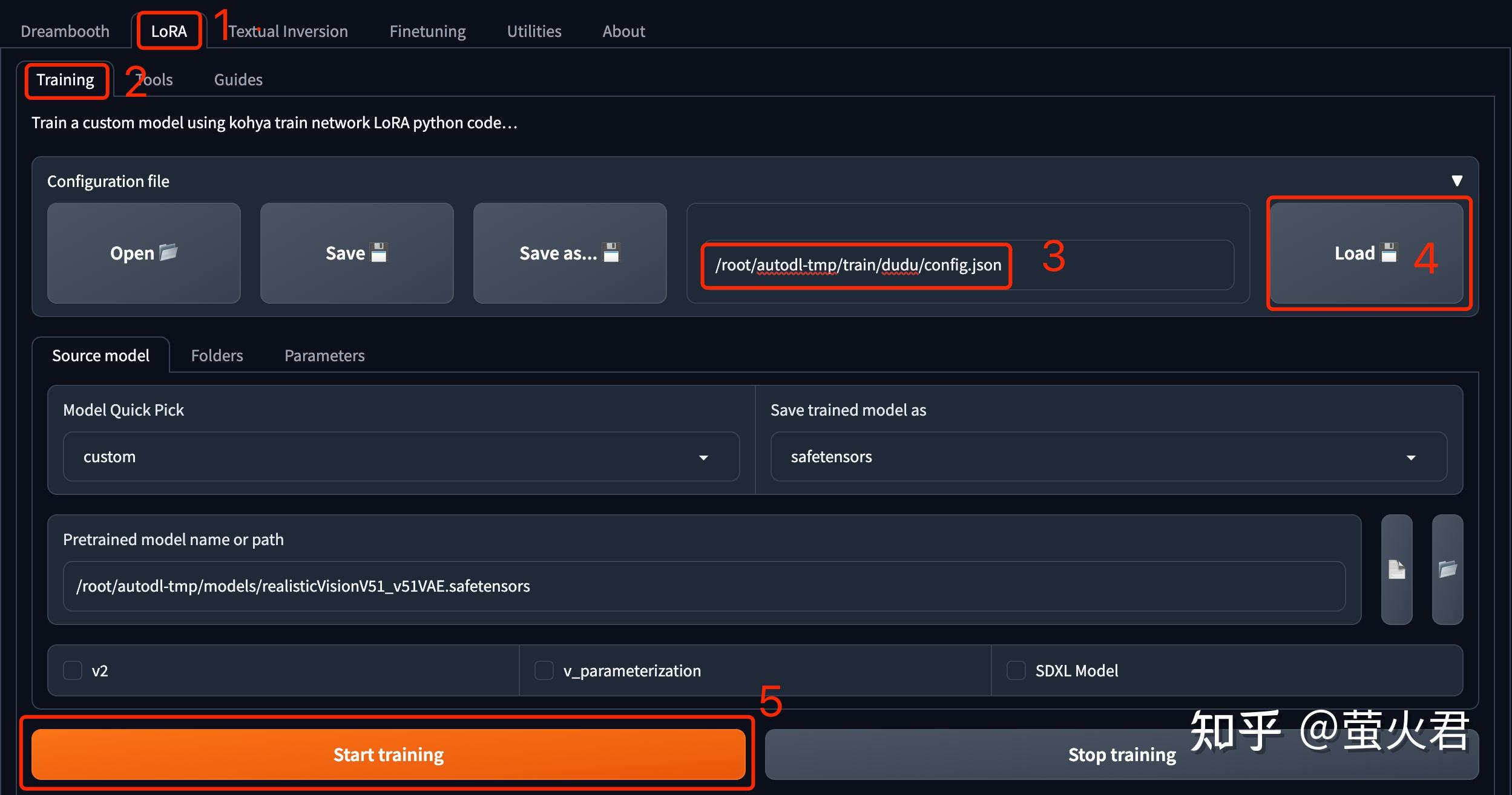Open the Folders tab

pos(217,356)
